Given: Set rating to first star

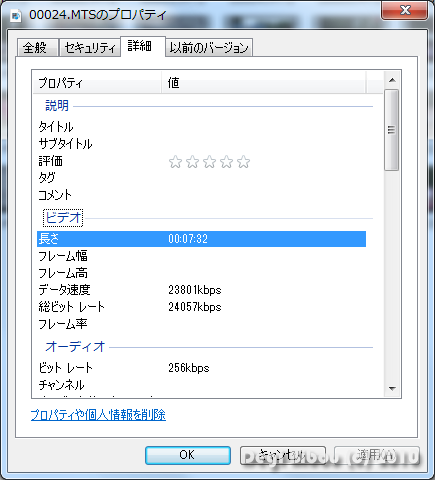Looking at the screenshot, I should [175, 162].
